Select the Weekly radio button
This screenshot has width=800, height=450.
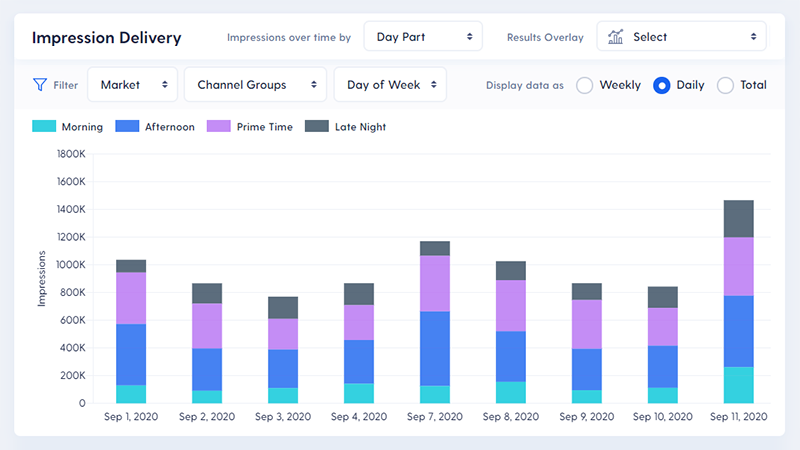tap(585, 85)
